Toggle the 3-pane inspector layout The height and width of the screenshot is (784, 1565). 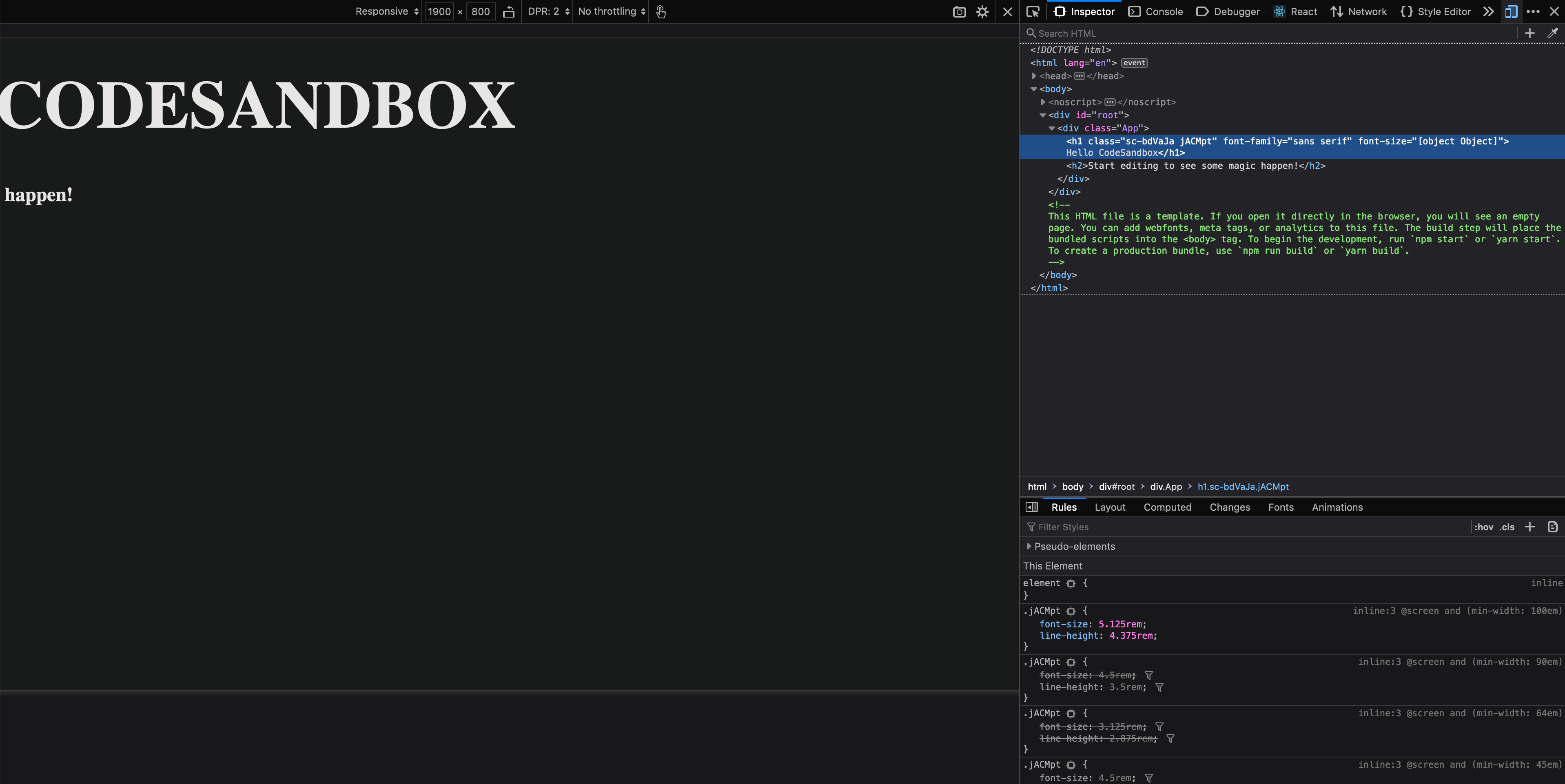[1031, 507]
